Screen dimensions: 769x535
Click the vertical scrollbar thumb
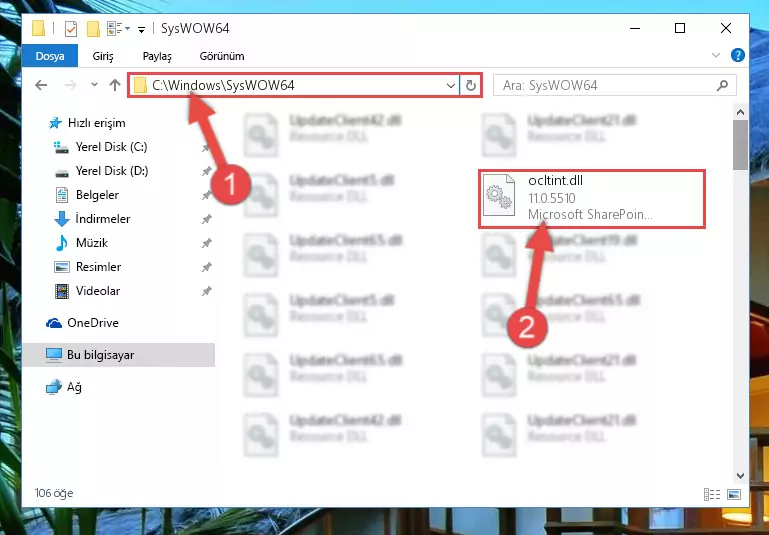click(x=741, y=145)
